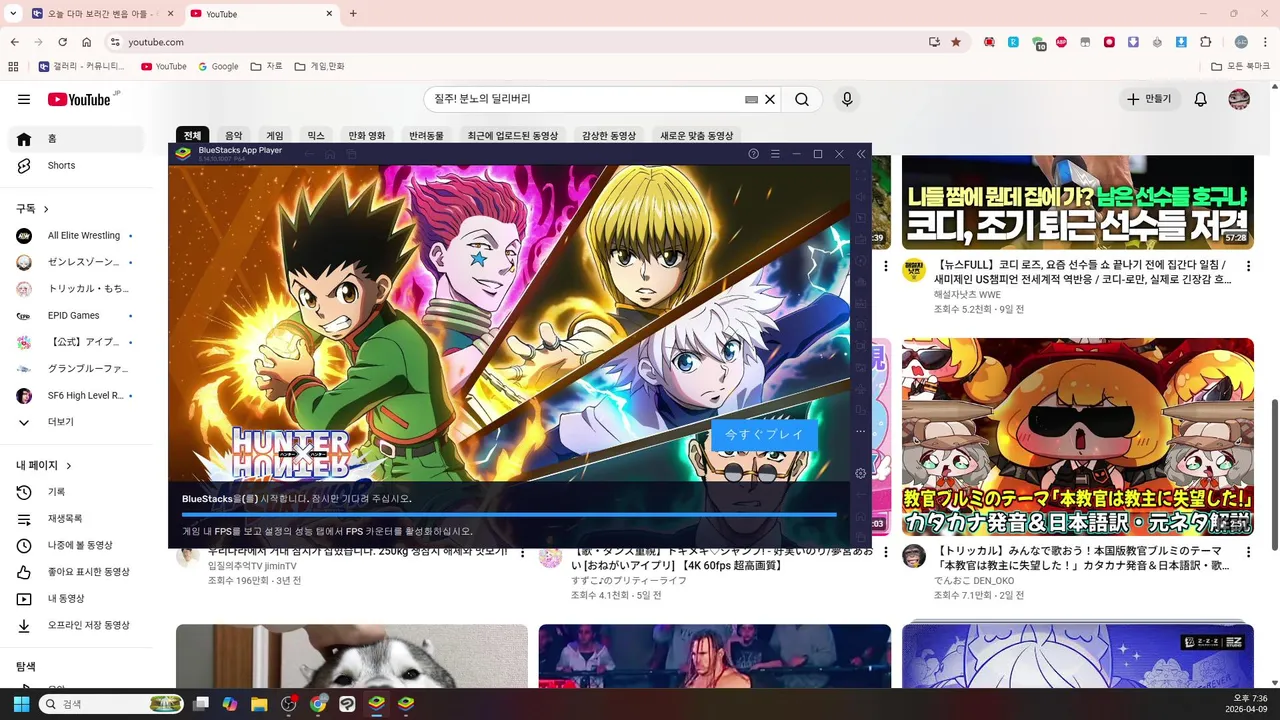
Task: Open the 자료 bookmarks folder
Action: [x=266, y=66]
